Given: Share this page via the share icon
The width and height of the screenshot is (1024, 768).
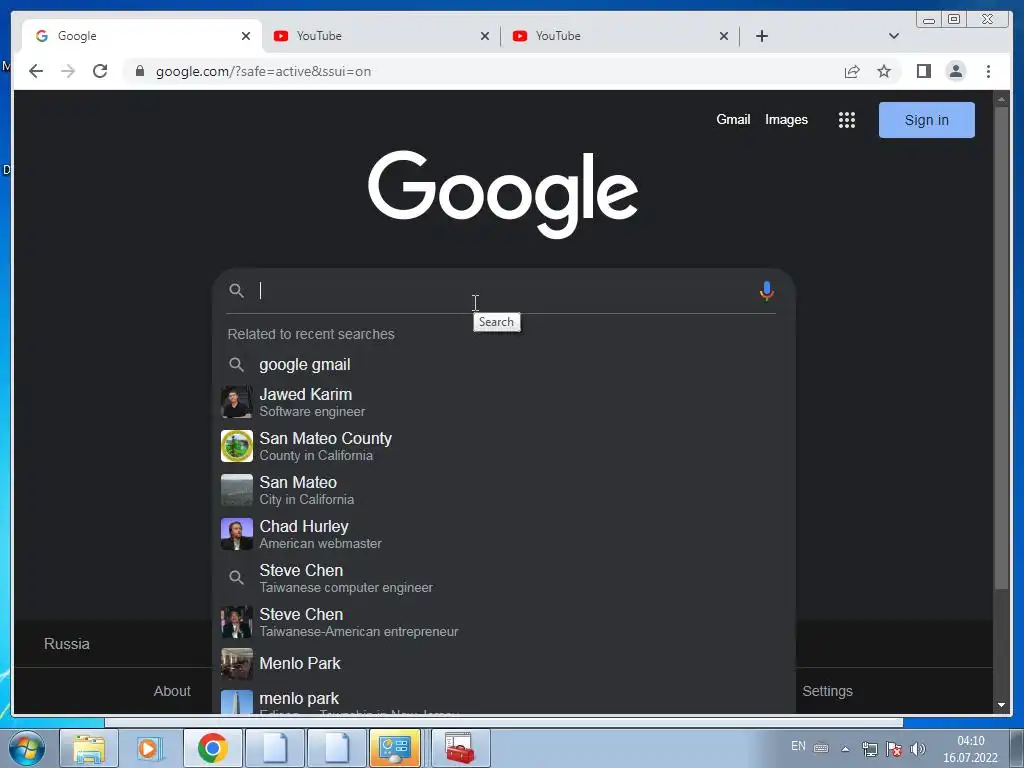Looking at the screenshot, I should 852,71.
